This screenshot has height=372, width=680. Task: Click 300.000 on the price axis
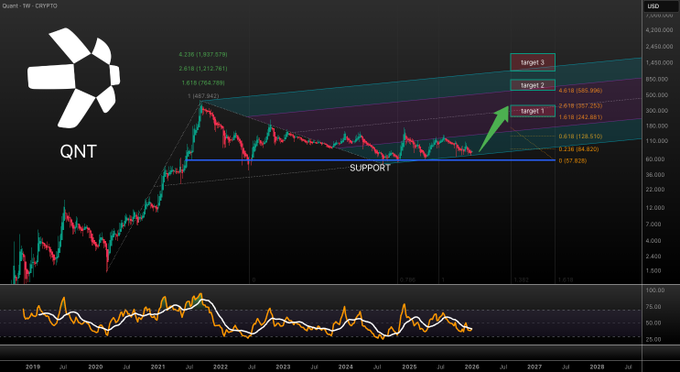[x=656, y=111]
